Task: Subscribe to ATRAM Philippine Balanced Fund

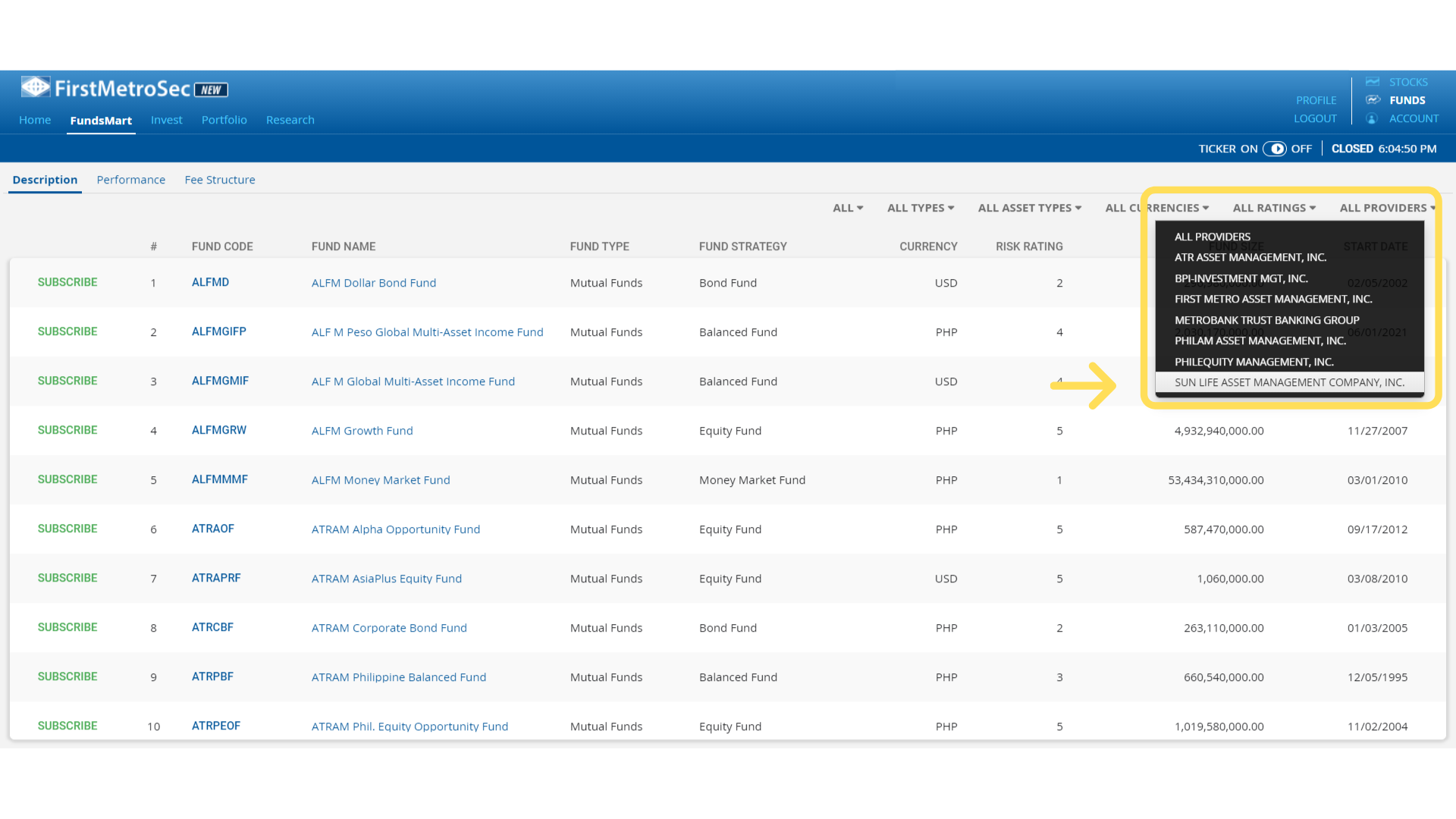Action: coord(67,676)
